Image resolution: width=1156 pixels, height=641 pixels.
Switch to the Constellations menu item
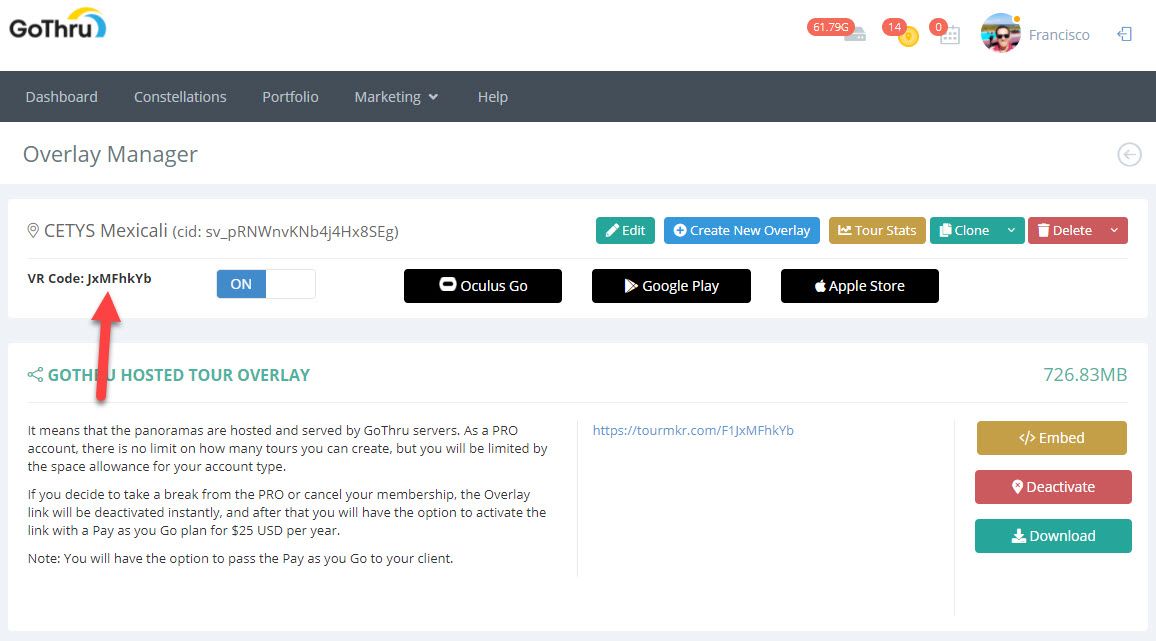[180, 96]
